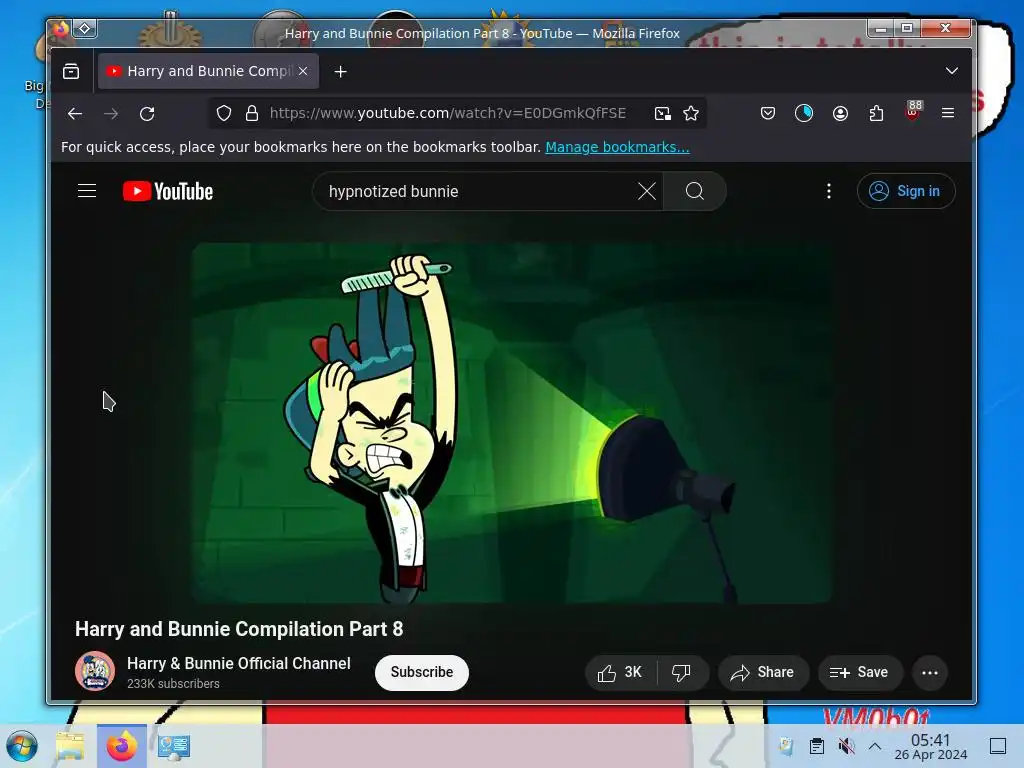This screenshot has height=768, width=1024.
Task: Clear the YouTube search query
Action: tap(647, 191)
